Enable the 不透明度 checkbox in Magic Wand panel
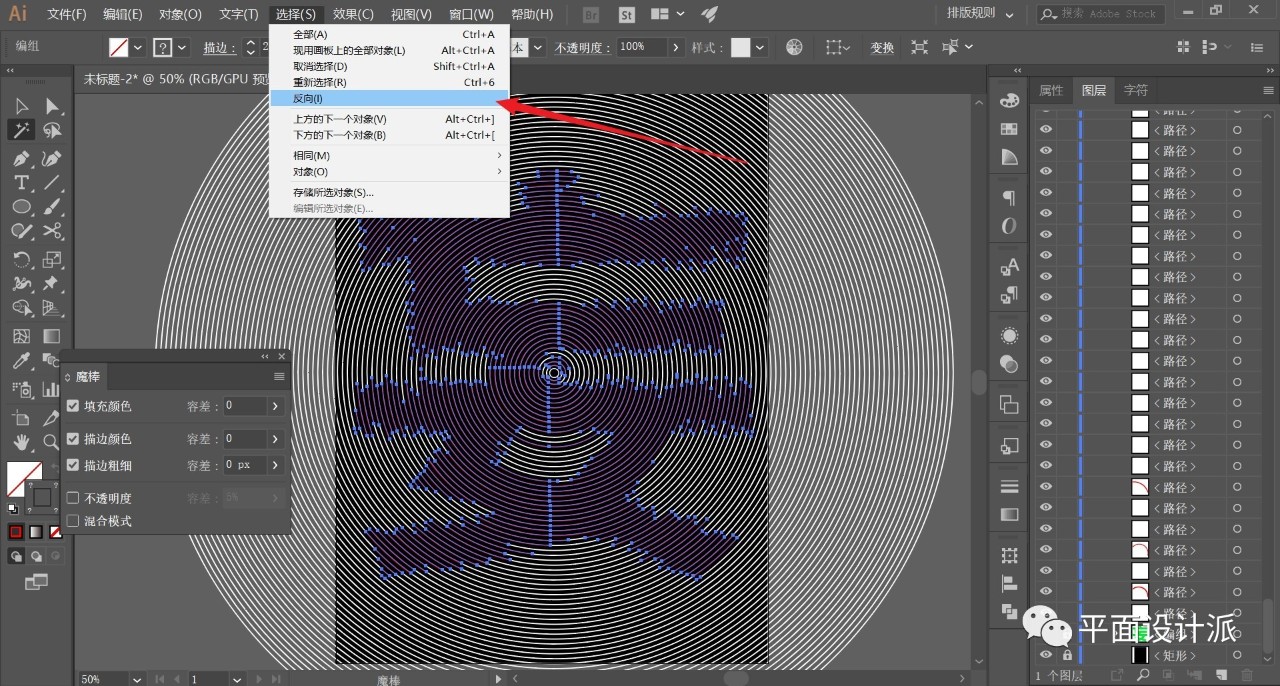The width and height of the screenshot is (1280, 686). pos(73,498)
